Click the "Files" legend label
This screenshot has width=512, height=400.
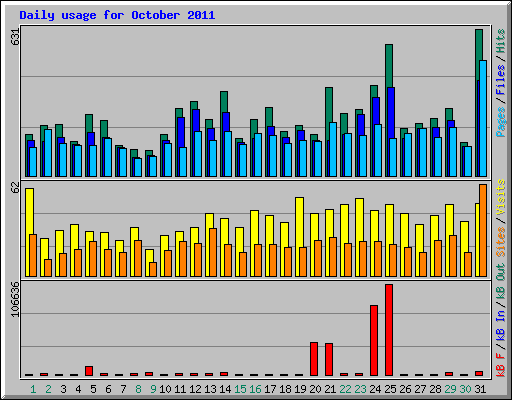[500, 80]
